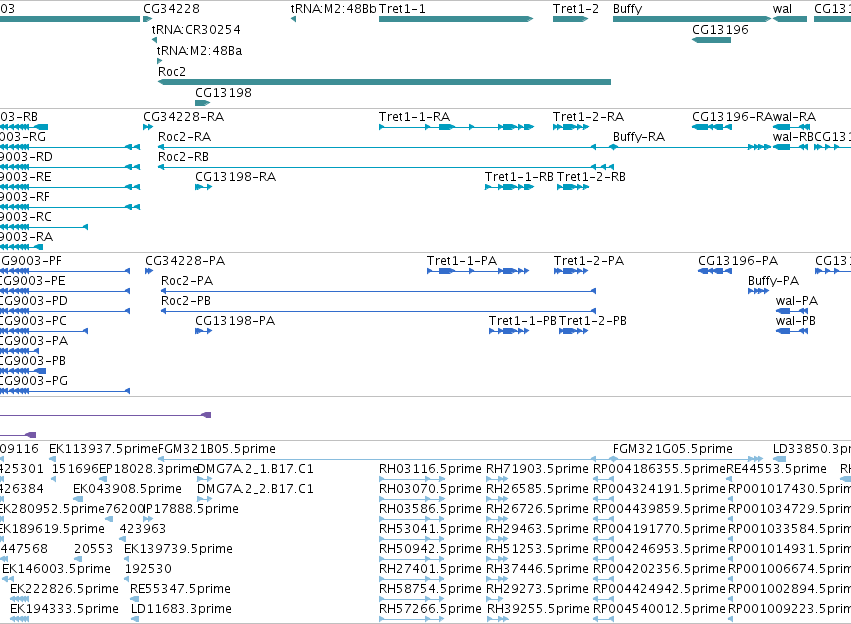Click the RH26585.5prime EST label
This screenshot has height=624, width=851.
537,489
